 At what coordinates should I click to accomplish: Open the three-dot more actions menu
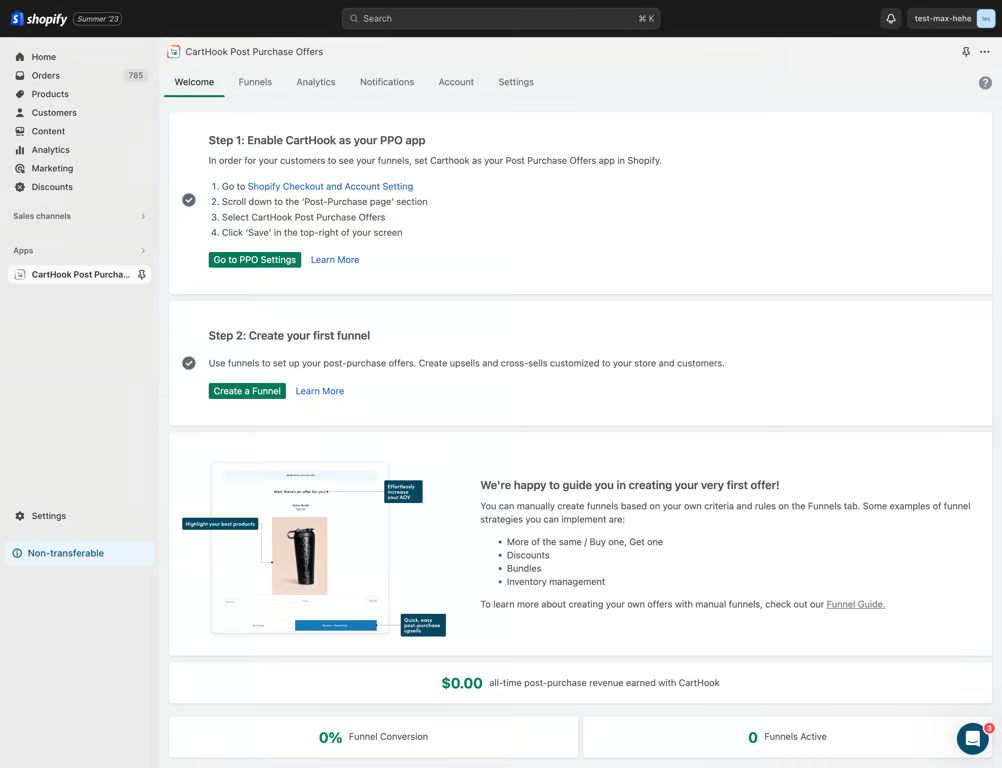pos(985,52)
